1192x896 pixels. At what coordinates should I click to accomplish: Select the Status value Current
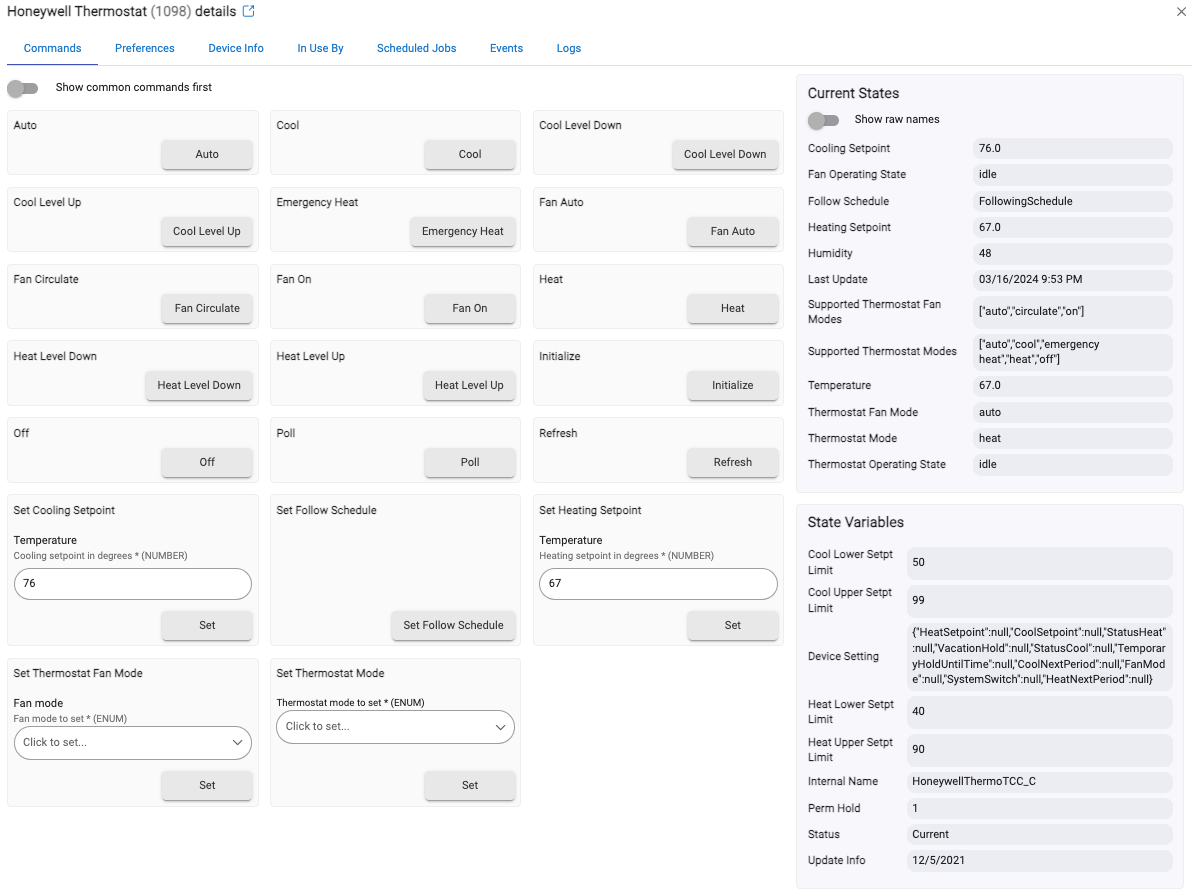[1039, 834]
